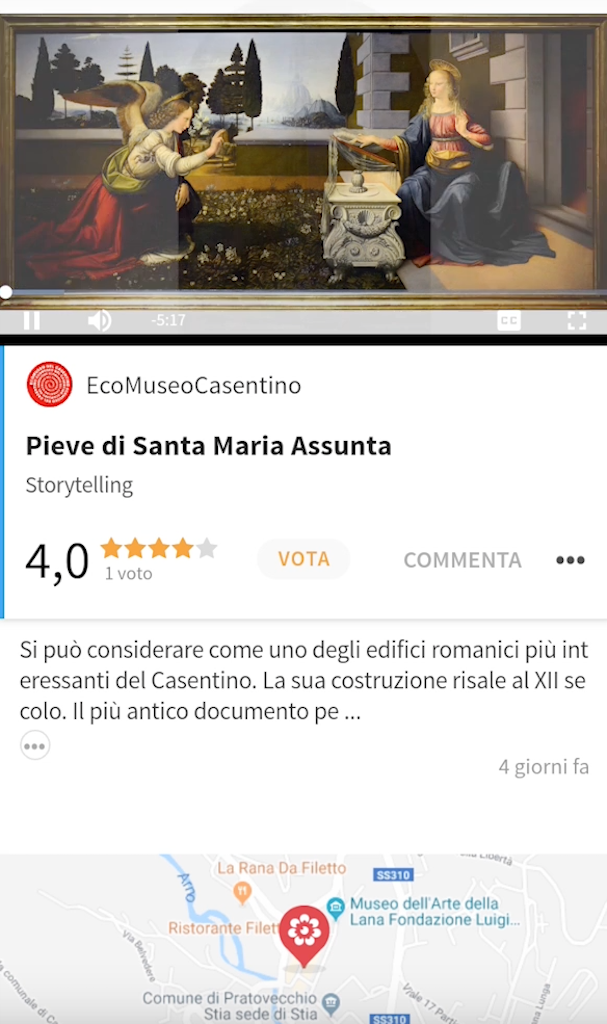Toggle closed captions CC button
Screen dimensions: 607x1024
point(509,321)
